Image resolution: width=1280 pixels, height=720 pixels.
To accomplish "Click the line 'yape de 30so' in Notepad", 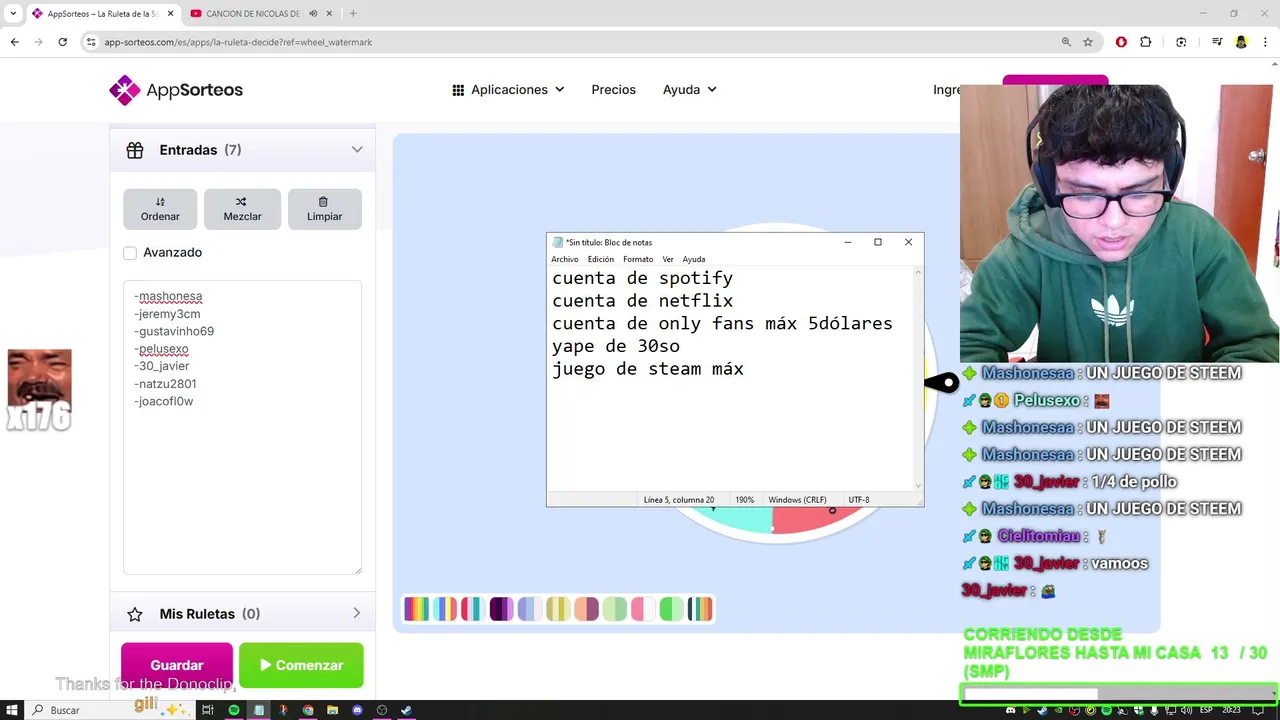I will 616,346.
